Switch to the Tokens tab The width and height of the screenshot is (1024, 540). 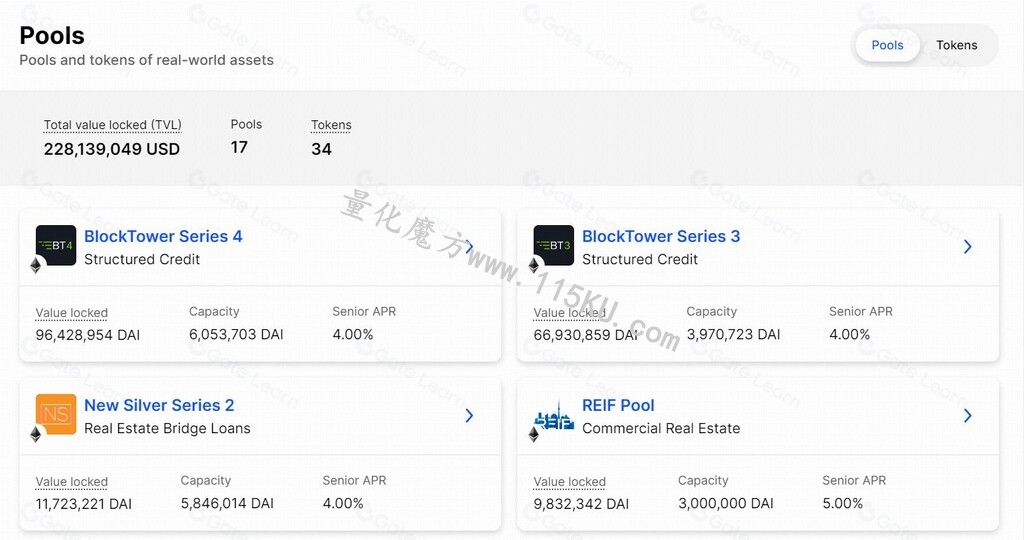coord(956,45)
